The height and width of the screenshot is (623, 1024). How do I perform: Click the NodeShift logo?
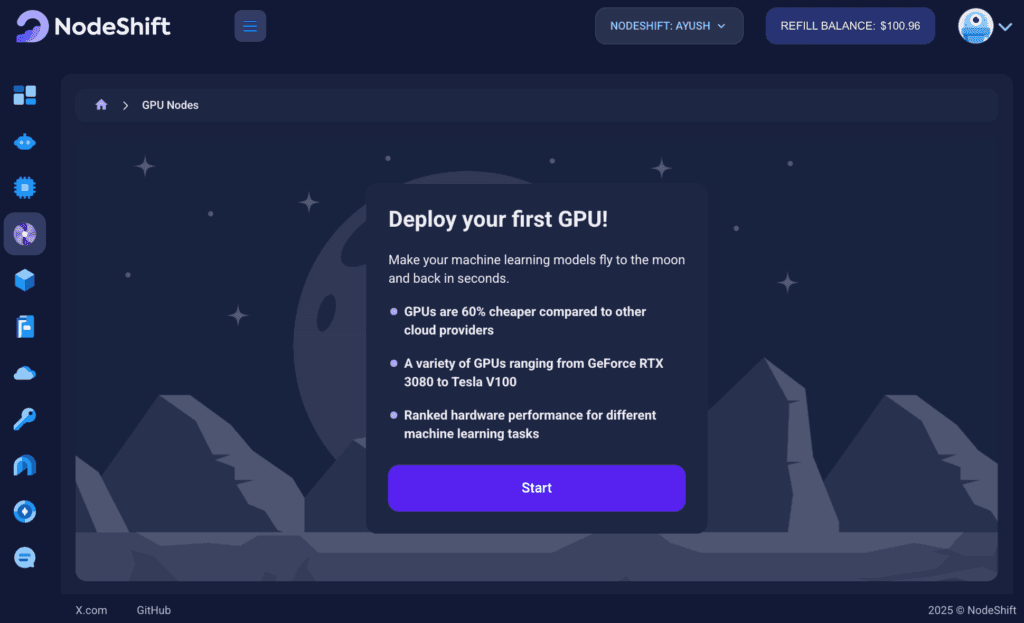coord(93,26)
